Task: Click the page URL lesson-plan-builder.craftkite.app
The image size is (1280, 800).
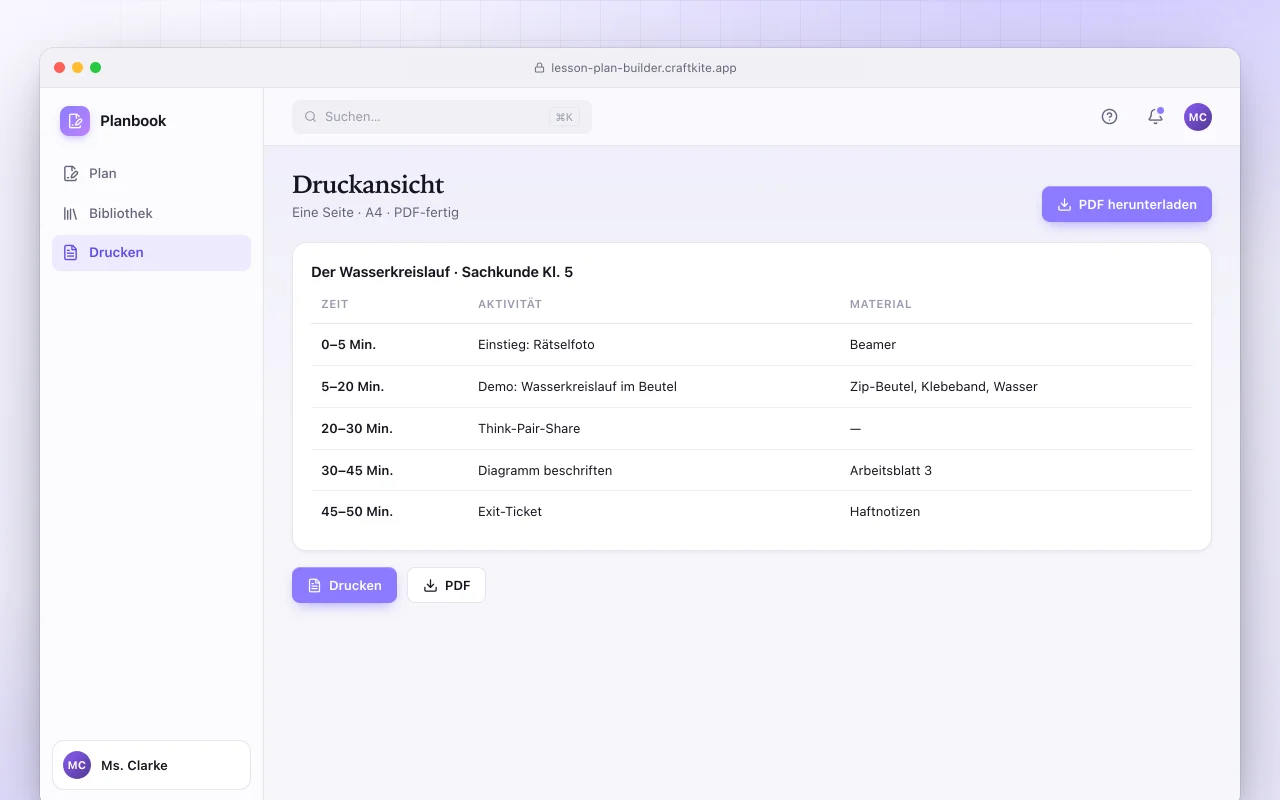Action: click(x=644, y=68)
